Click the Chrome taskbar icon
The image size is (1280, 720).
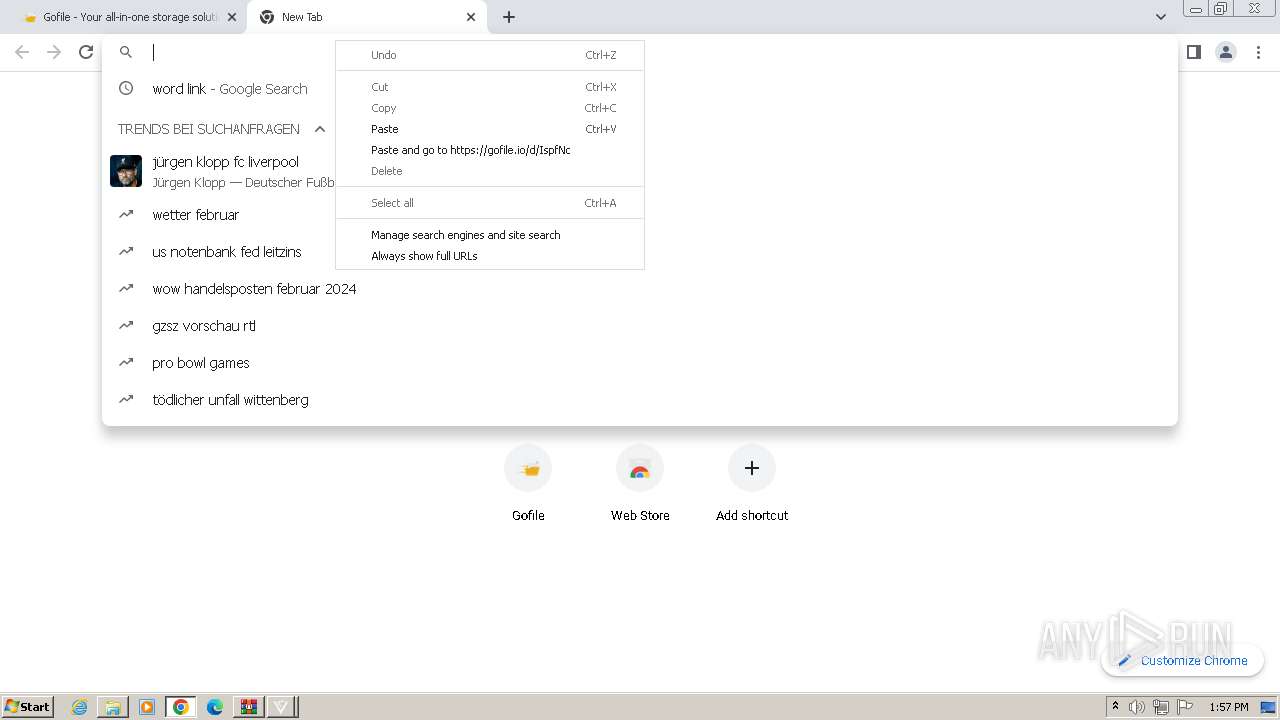coord(181,707)
